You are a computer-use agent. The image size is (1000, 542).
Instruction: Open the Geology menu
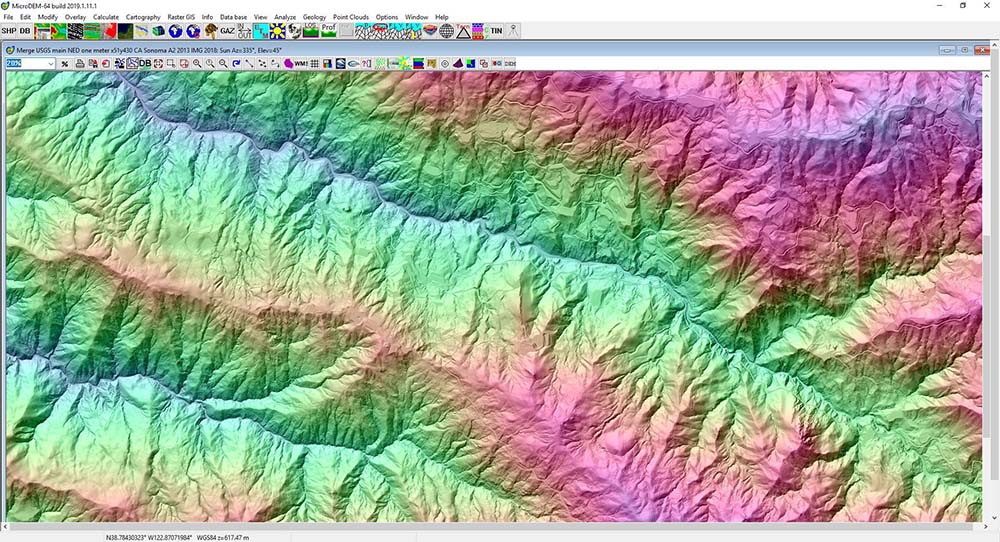[314, 17]
